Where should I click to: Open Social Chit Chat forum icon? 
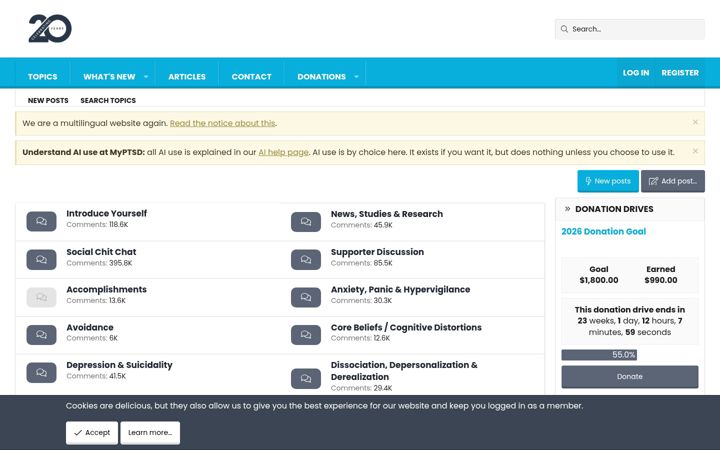coord(41,259)
